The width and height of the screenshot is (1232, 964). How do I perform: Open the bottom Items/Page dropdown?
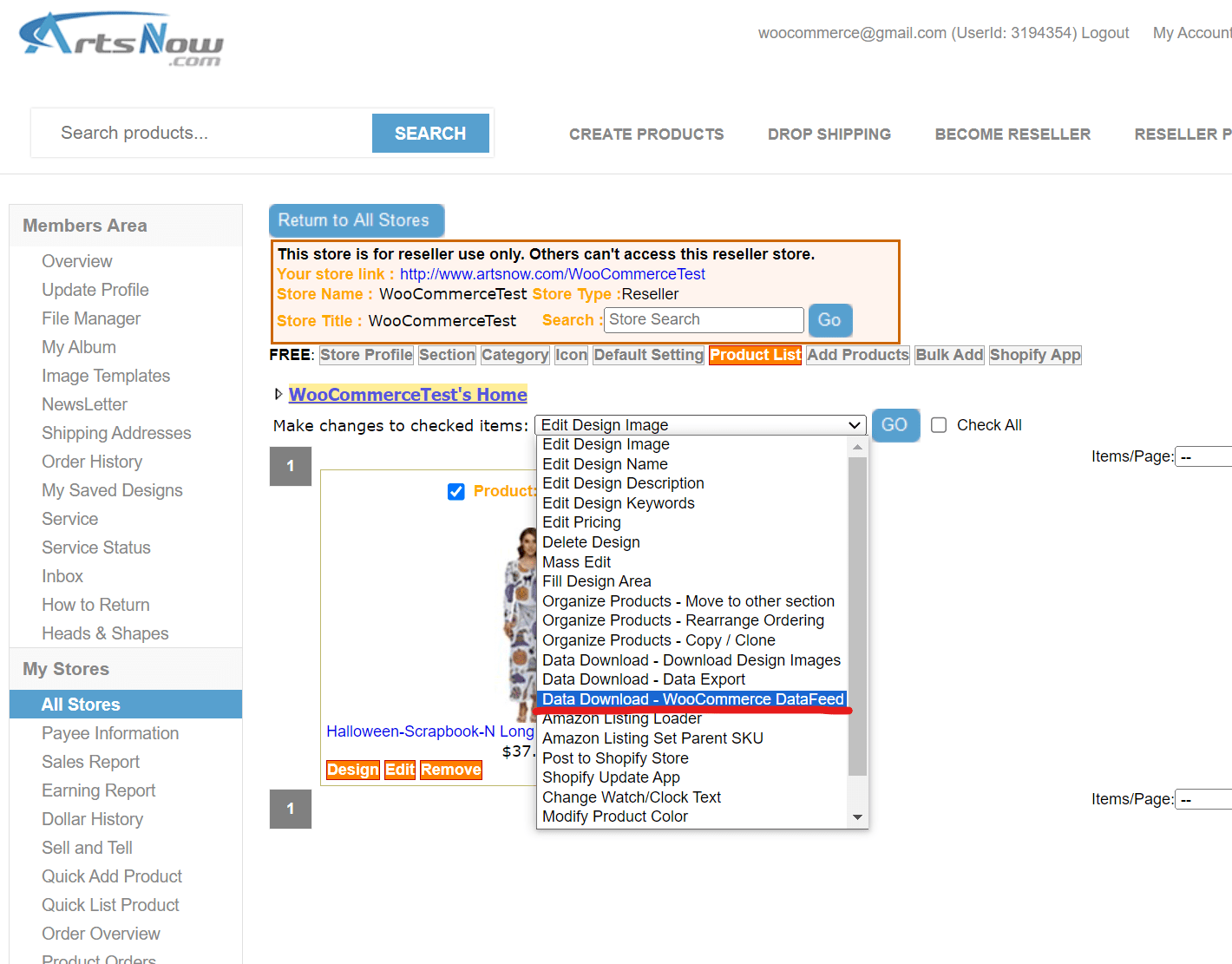tap(1204, 799)
